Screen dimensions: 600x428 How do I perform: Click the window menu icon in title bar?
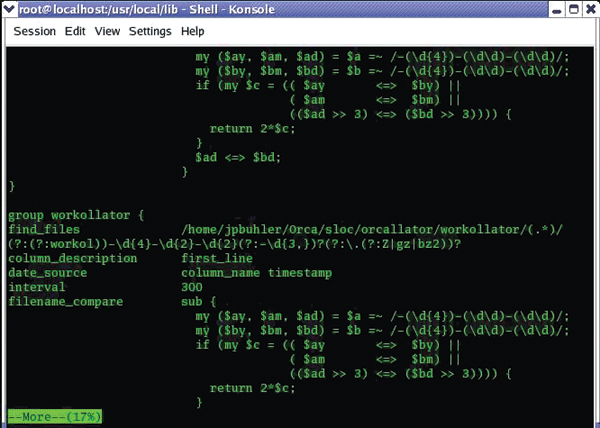[10, 8]
